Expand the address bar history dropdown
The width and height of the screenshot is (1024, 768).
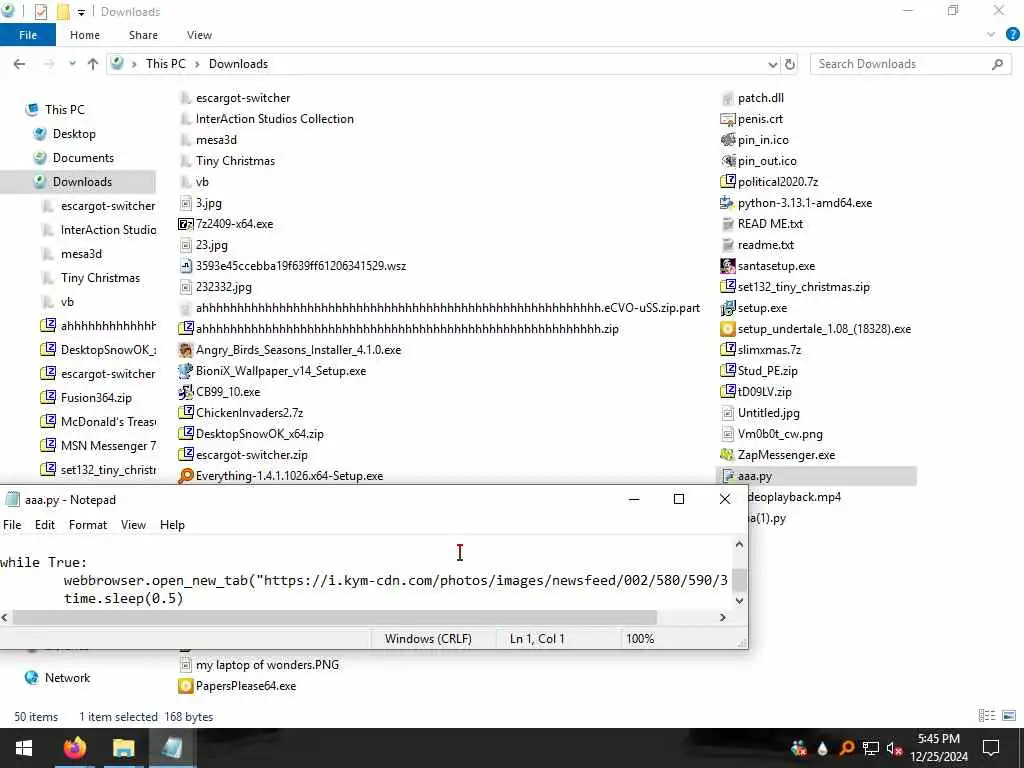[773, 64]
